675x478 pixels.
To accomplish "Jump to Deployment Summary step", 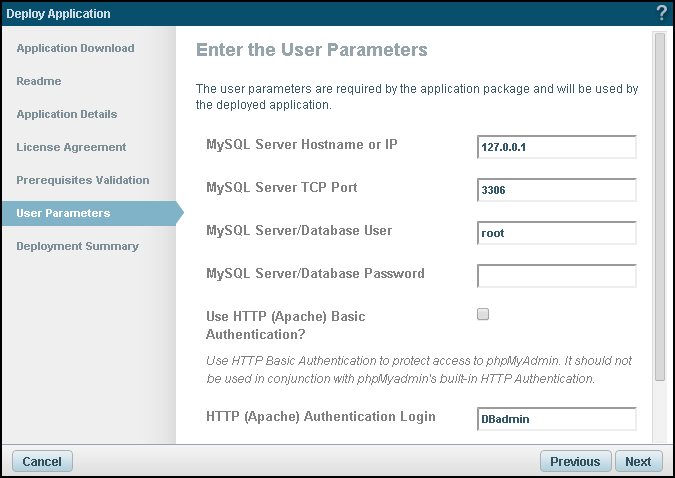I will coord(77,246).
